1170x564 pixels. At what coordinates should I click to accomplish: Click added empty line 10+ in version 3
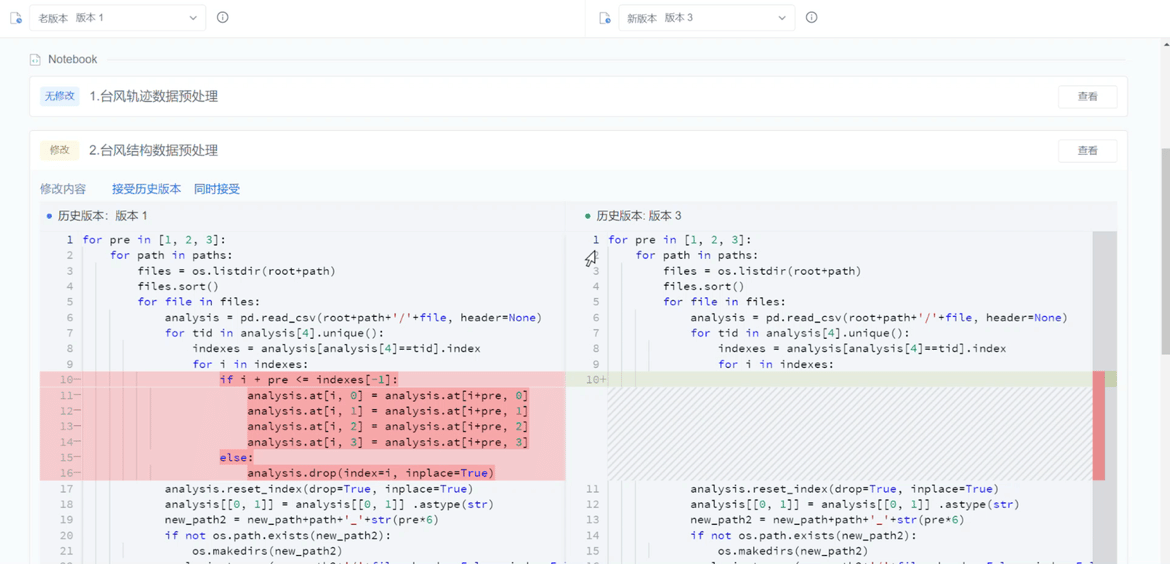coord(849,380)
